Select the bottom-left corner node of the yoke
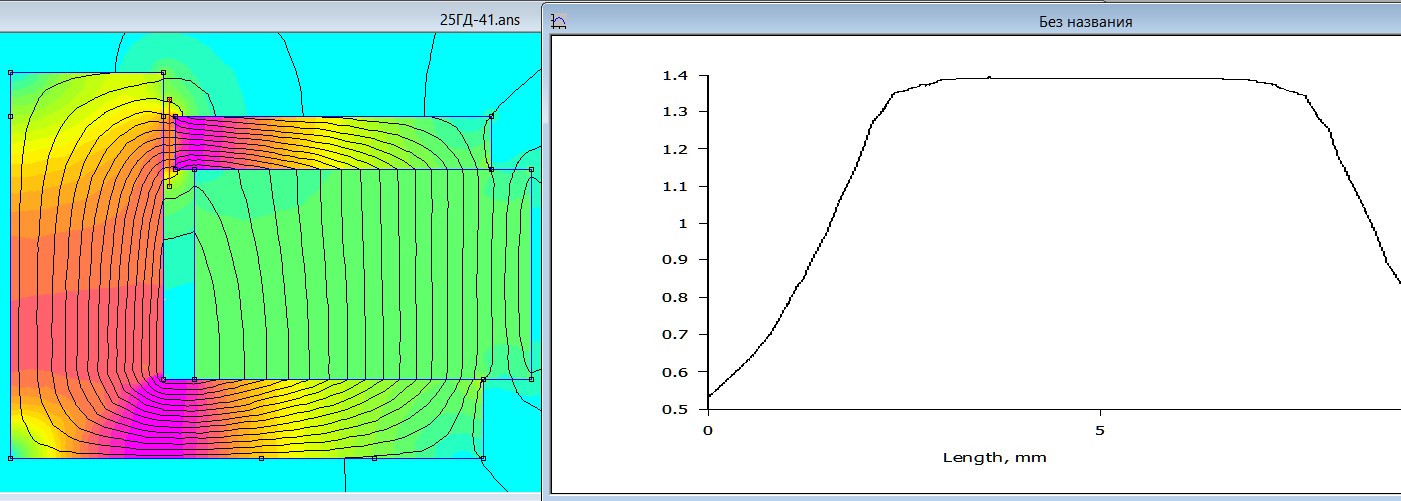Image resolution: width=1401 pixels, height=501 pixels. coord(10,458)
